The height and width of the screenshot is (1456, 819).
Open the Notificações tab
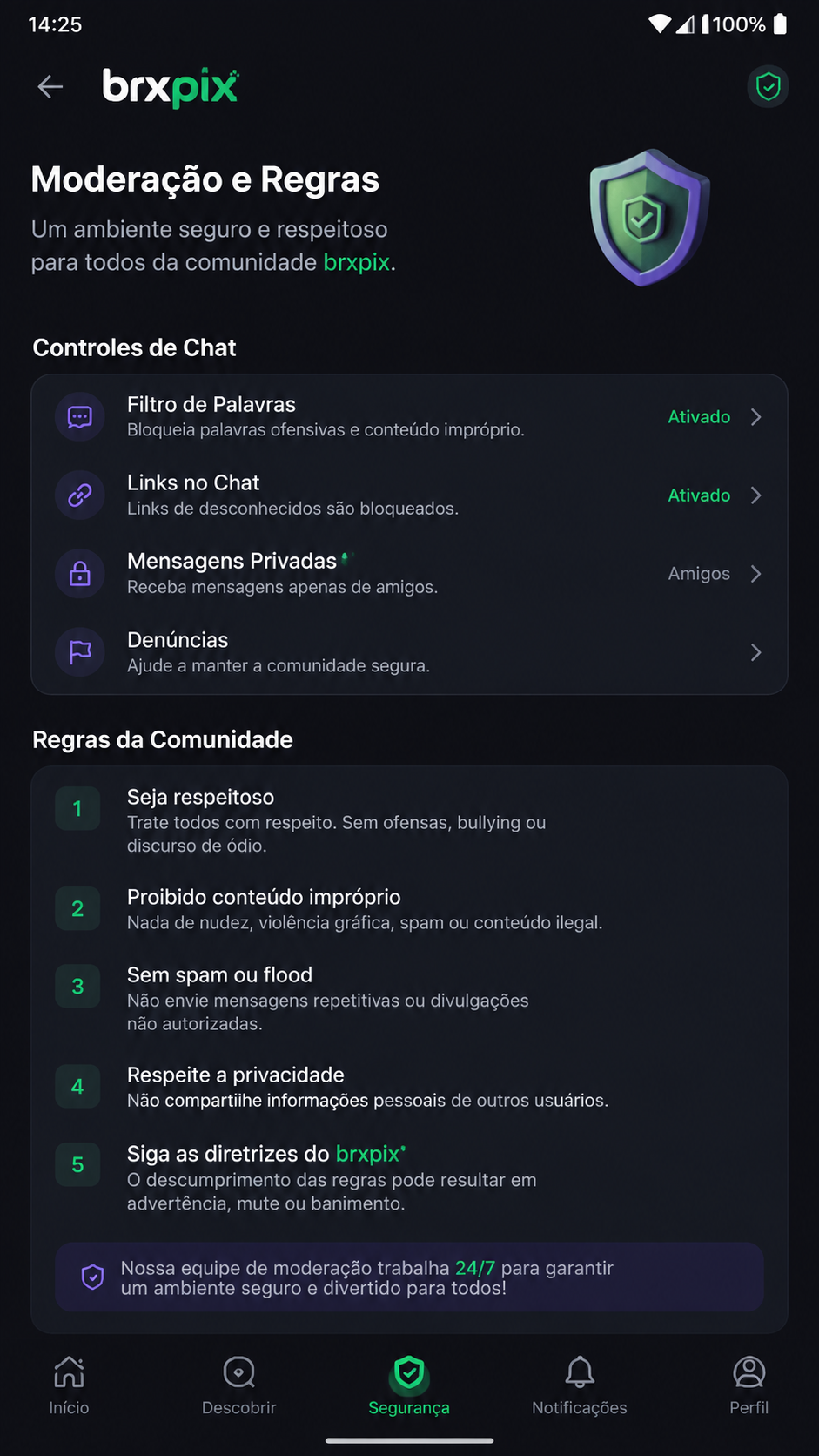coord(580,1385)
